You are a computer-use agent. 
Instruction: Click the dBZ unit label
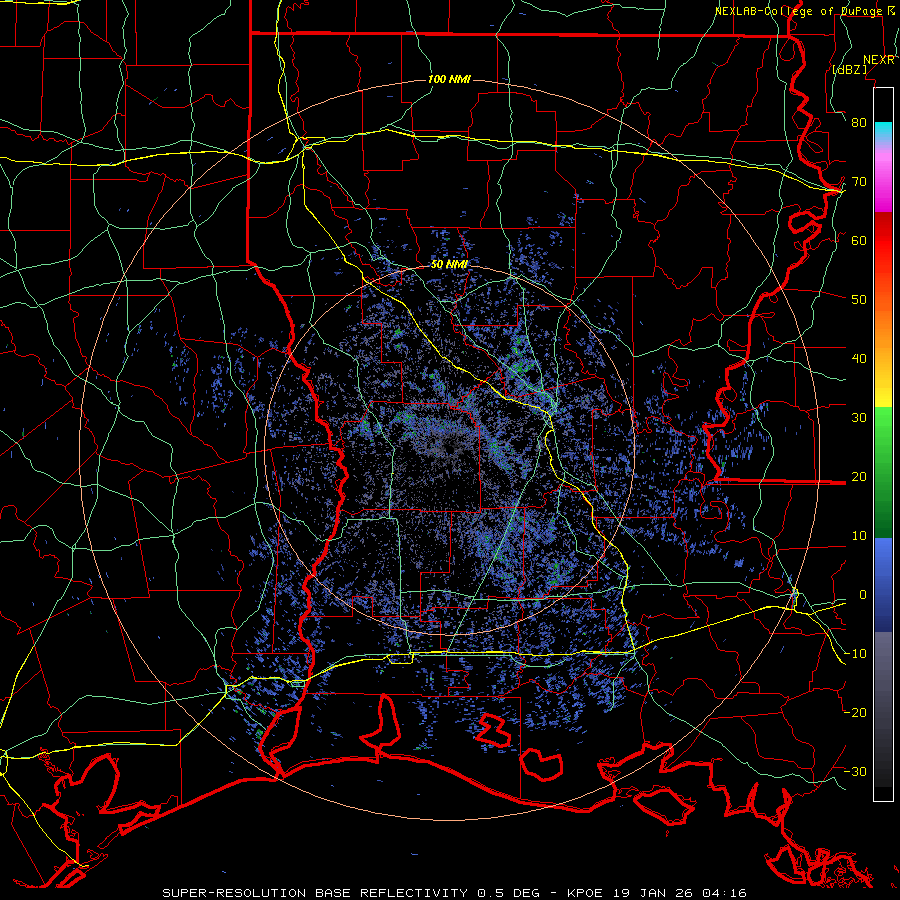click(849, 69)
